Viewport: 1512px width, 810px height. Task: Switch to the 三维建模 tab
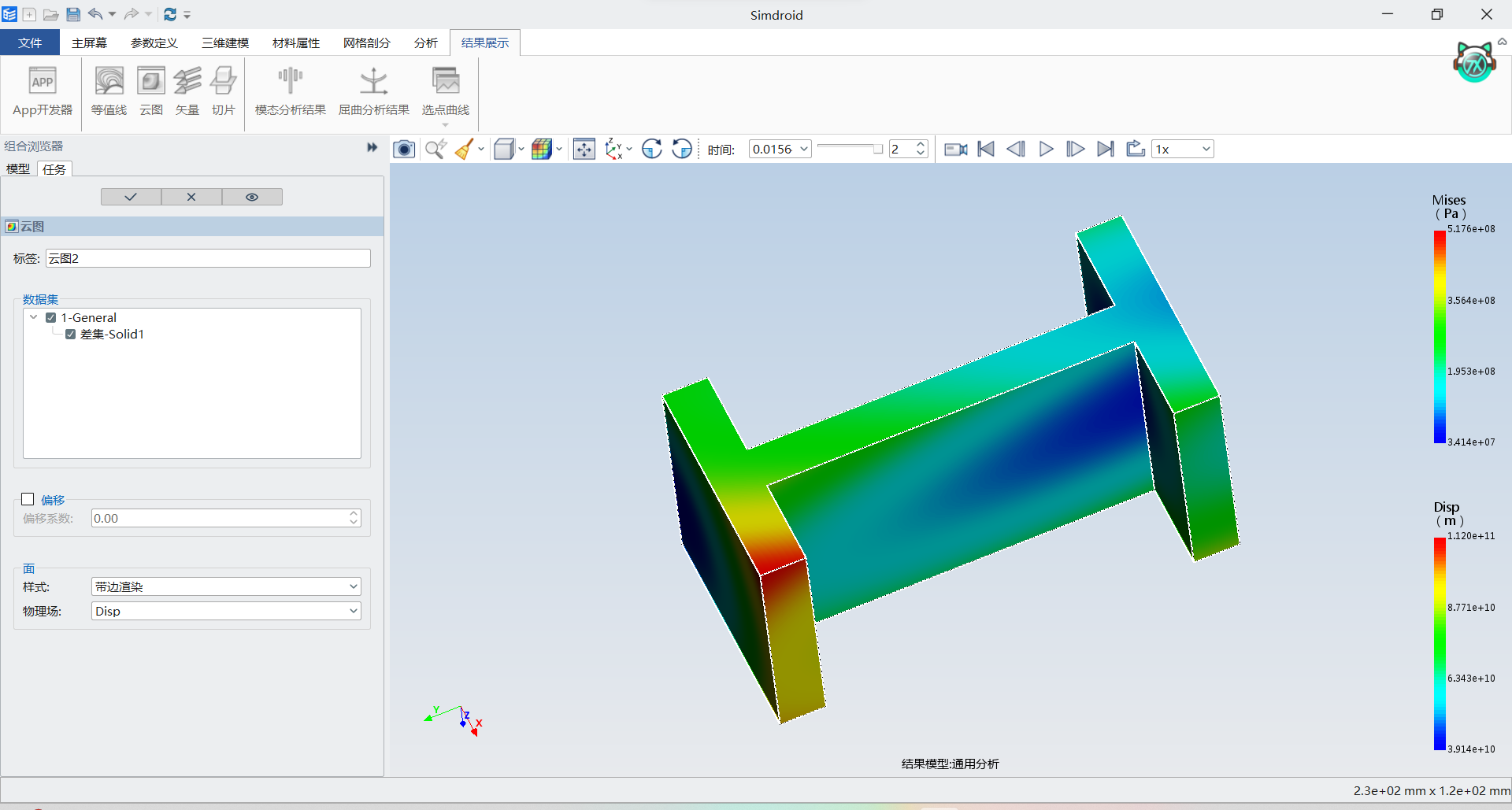tap(225, 43)
